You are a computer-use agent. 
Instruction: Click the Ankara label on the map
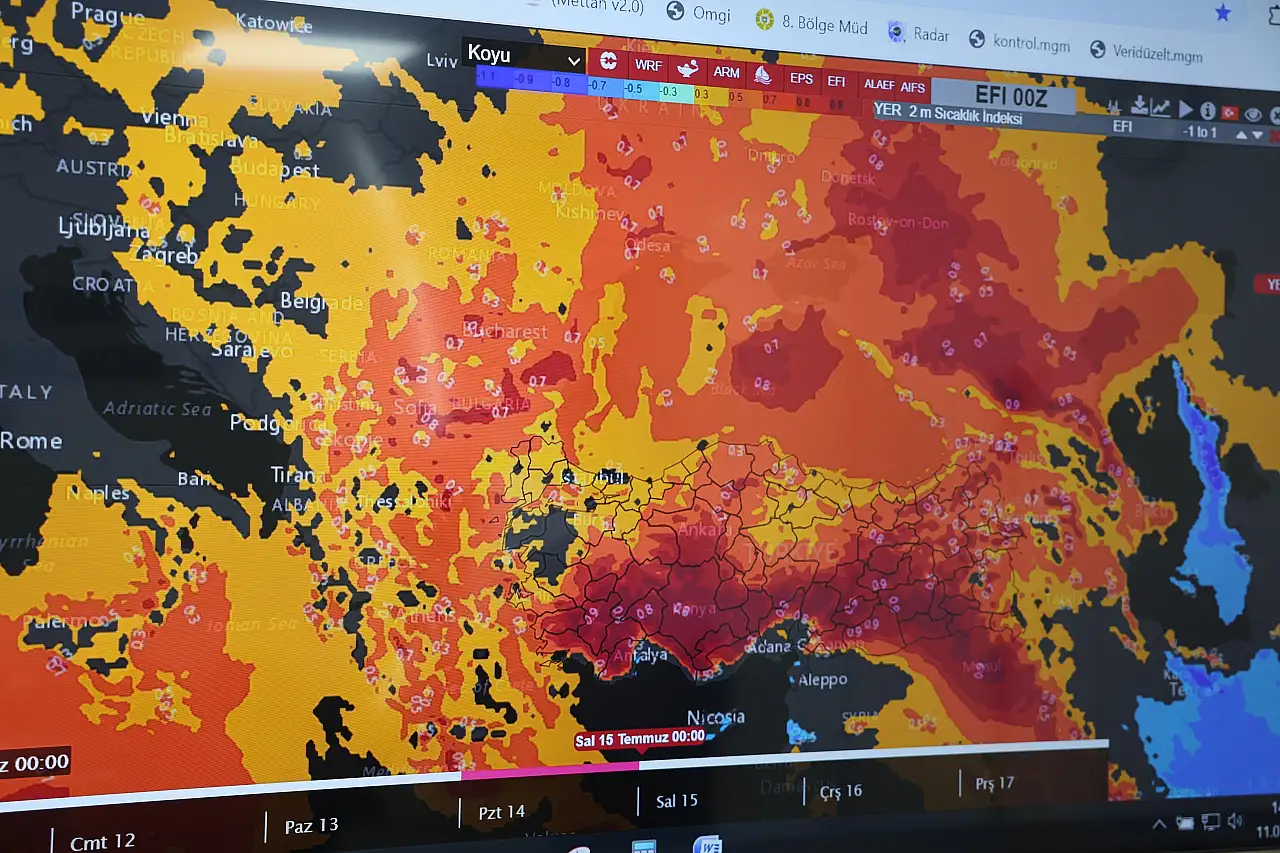click(x=703, y=530)
